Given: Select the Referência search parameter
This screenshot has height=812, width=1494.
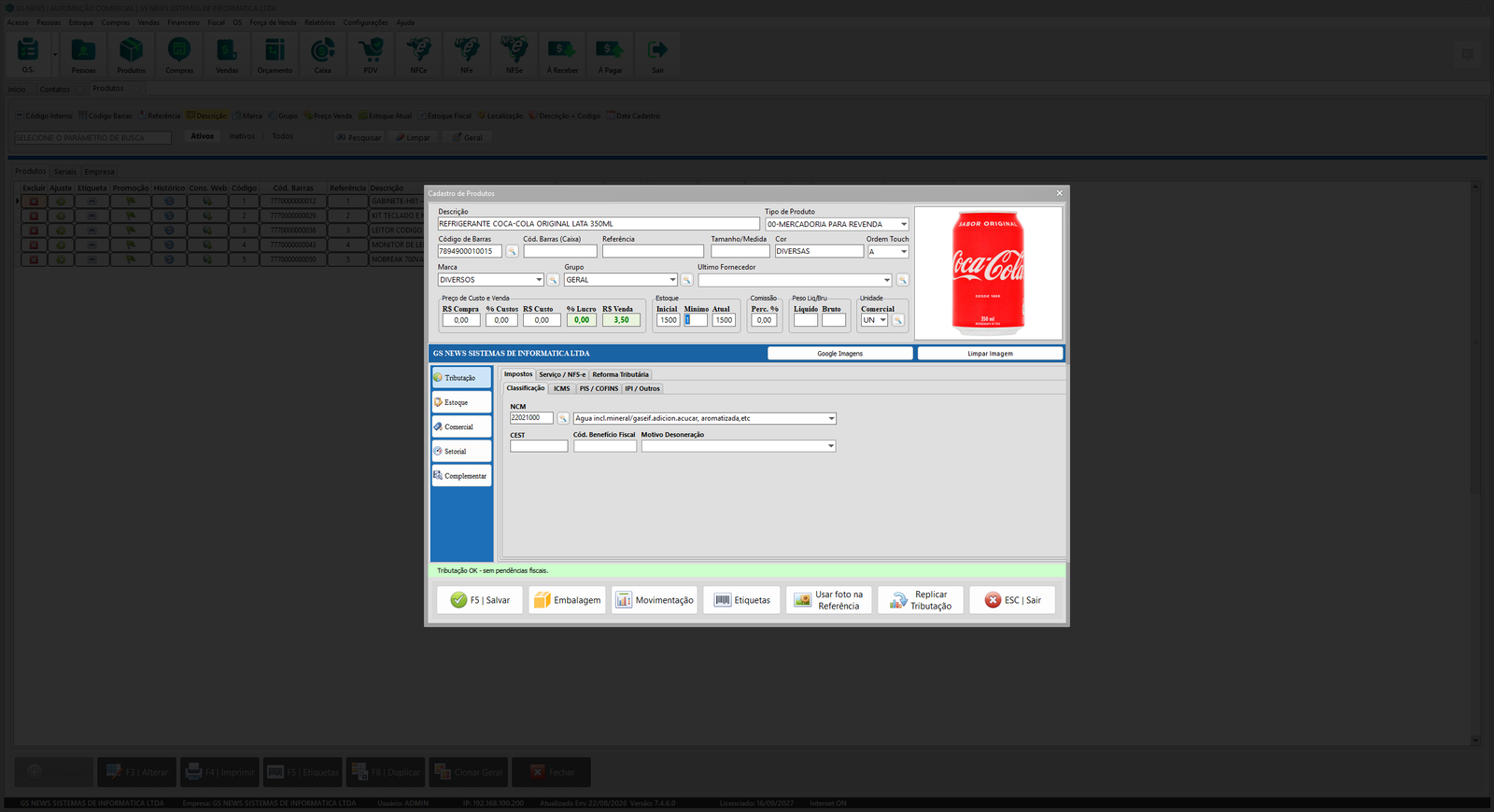Looking at the screenshot, I should [160, 116].
